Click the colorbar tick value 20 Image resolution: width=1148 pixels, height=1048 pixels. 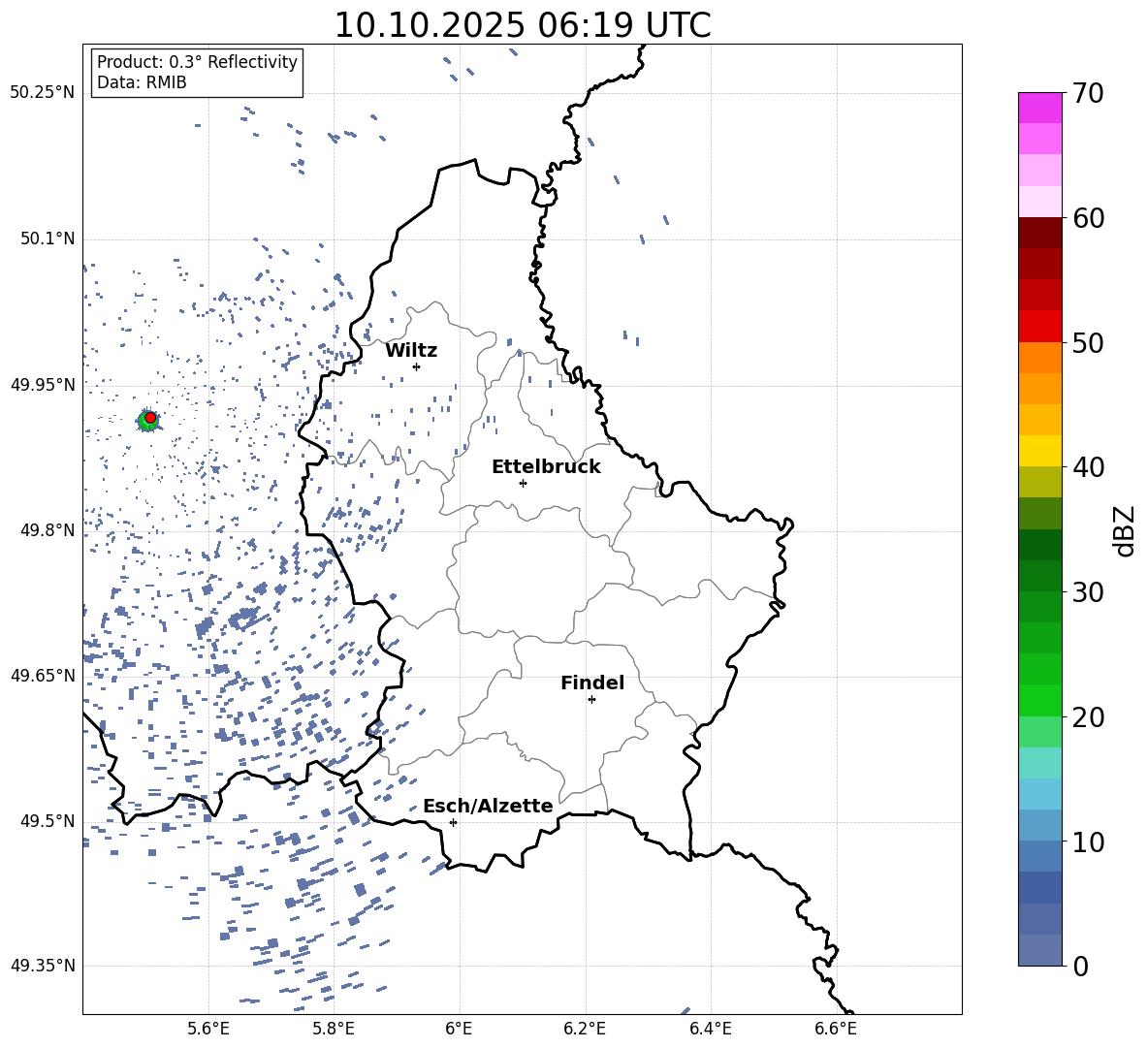1088,717
